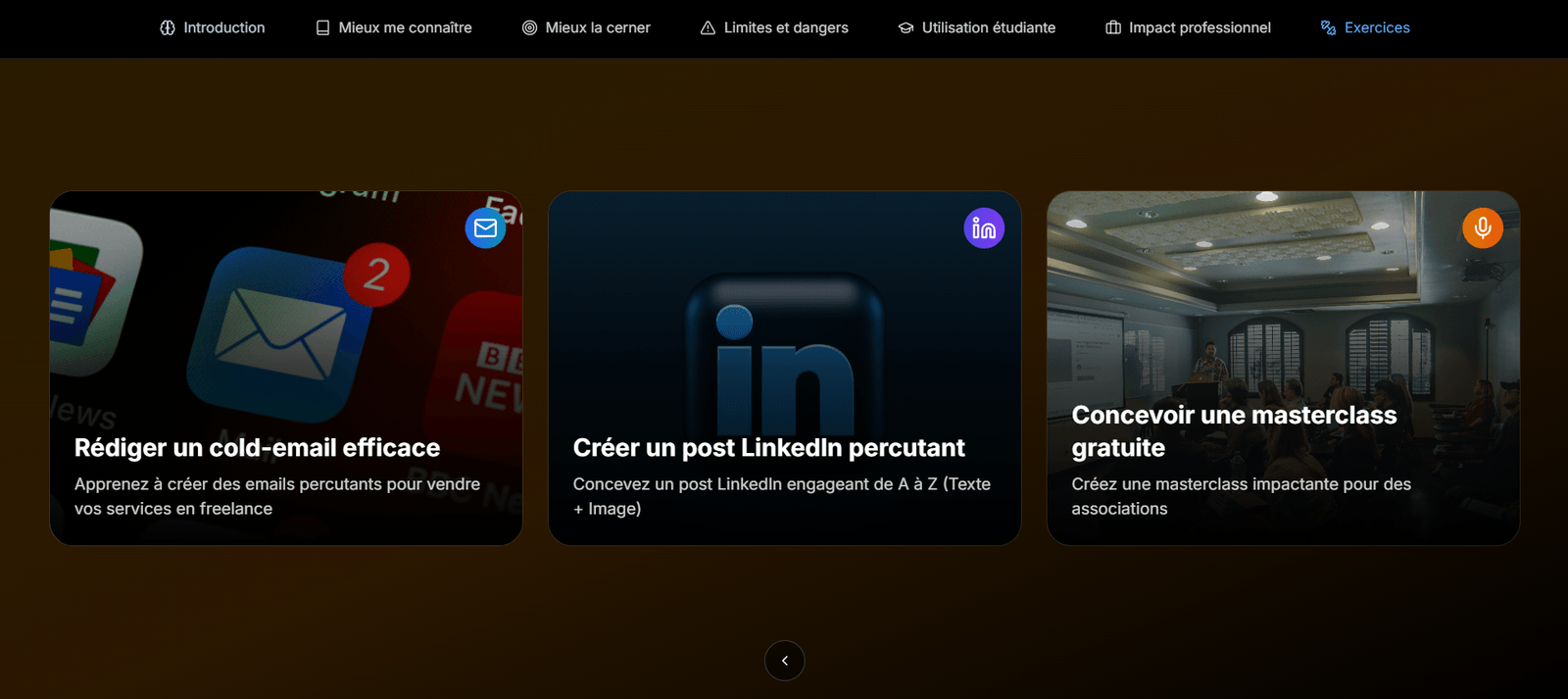Open the Concevoir une masterclass gratuite card
1568x699 pixels.
pyautogui.click(x=1284, y=368)
